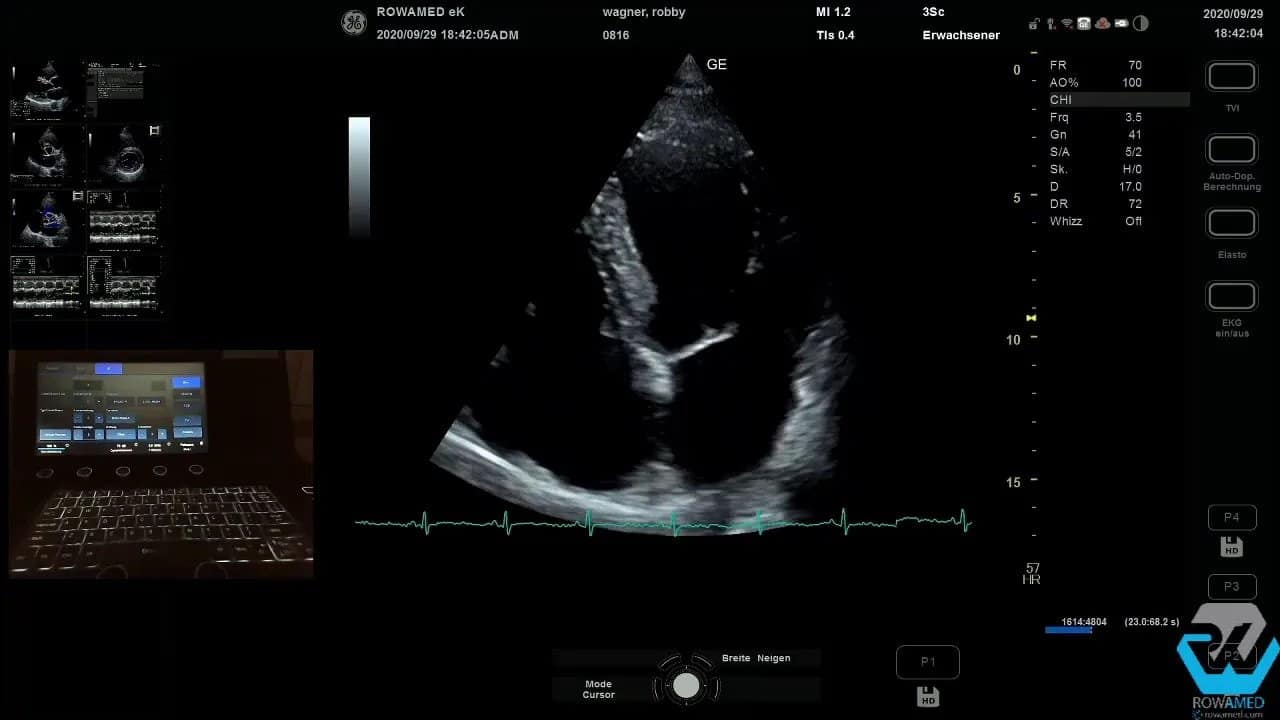Open the blue color Doppler thumbnail
The width and height of the screenshot is (1280, 720).
48,218
